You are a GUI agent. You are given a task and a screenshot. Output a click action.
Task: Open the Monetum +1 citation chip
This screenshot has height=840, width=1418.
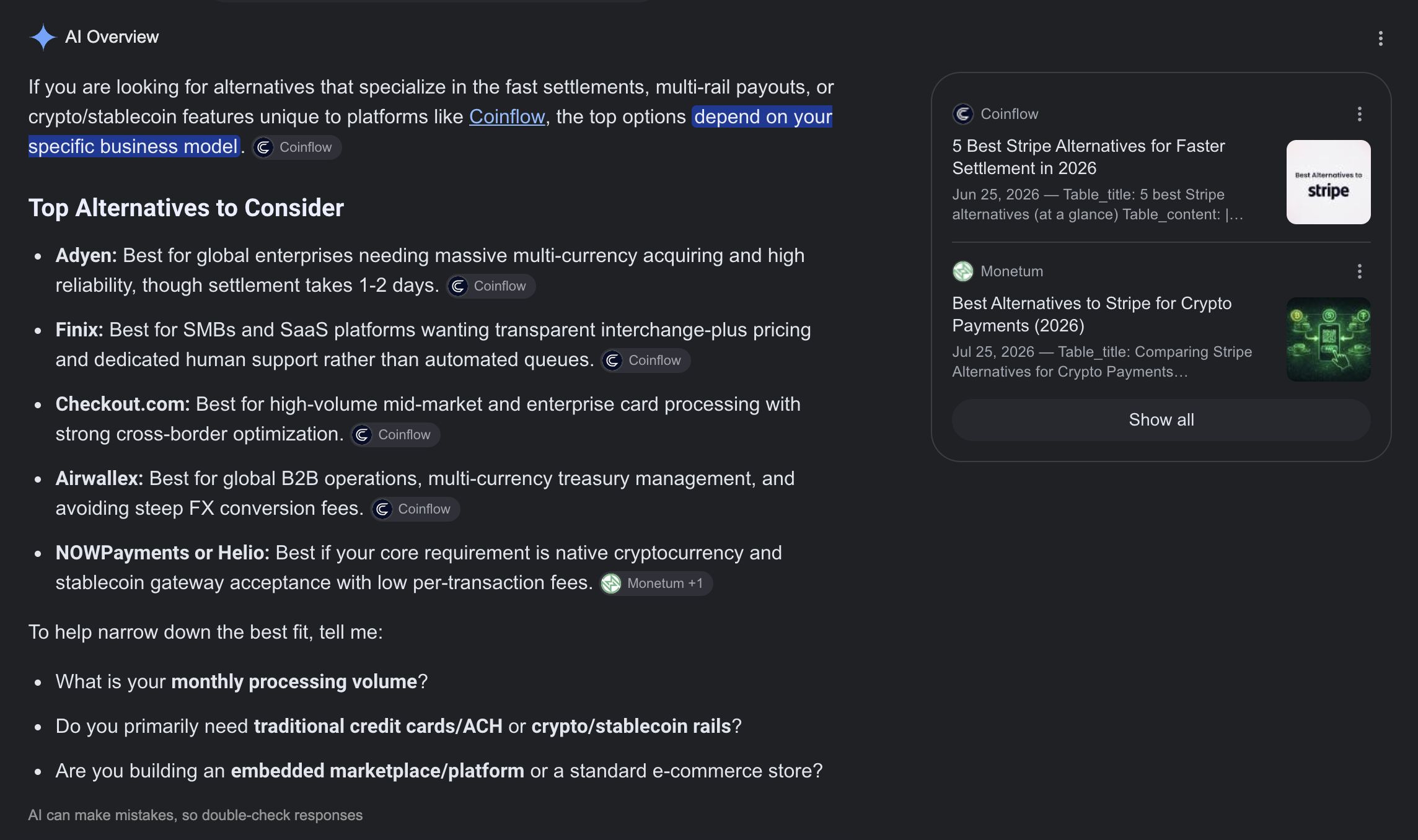pos(656,584)
